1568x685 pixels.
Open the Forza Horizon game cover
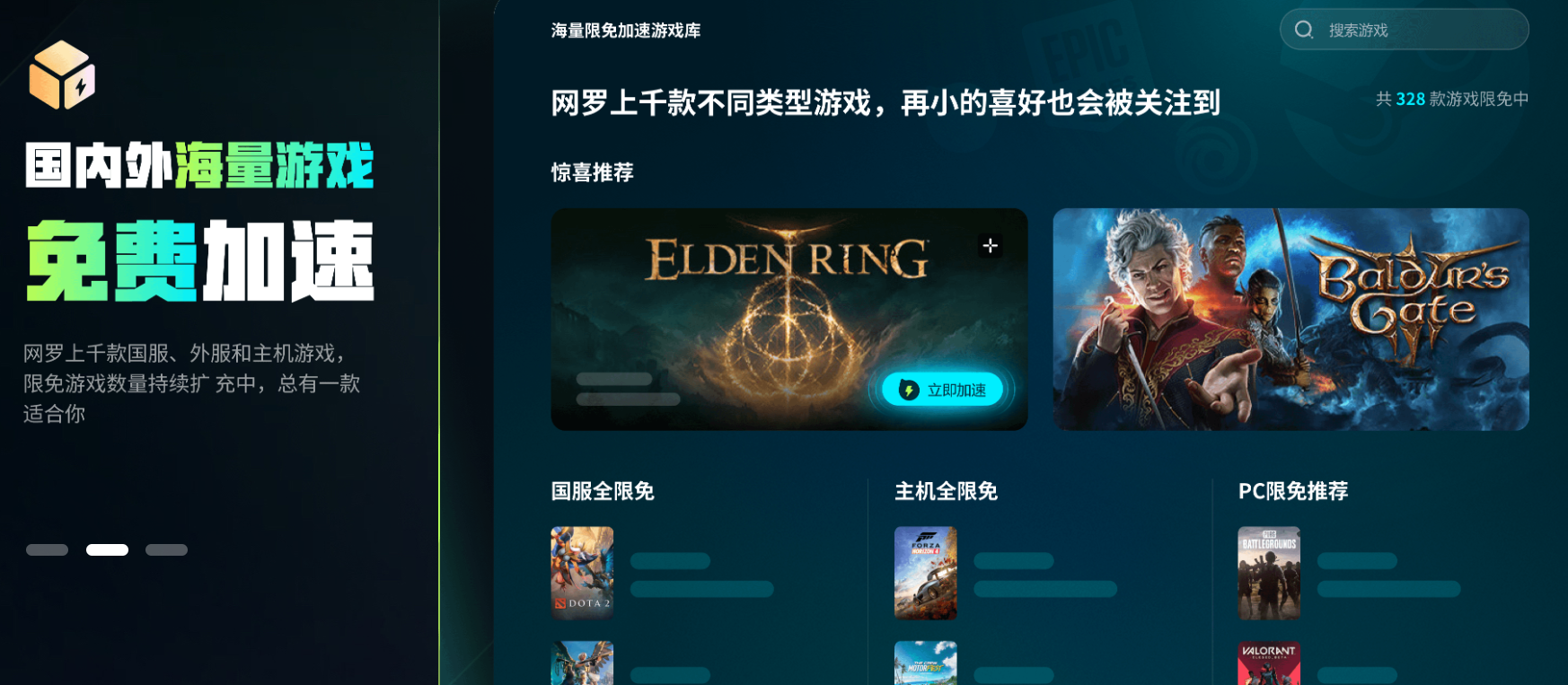click(925, 573)
